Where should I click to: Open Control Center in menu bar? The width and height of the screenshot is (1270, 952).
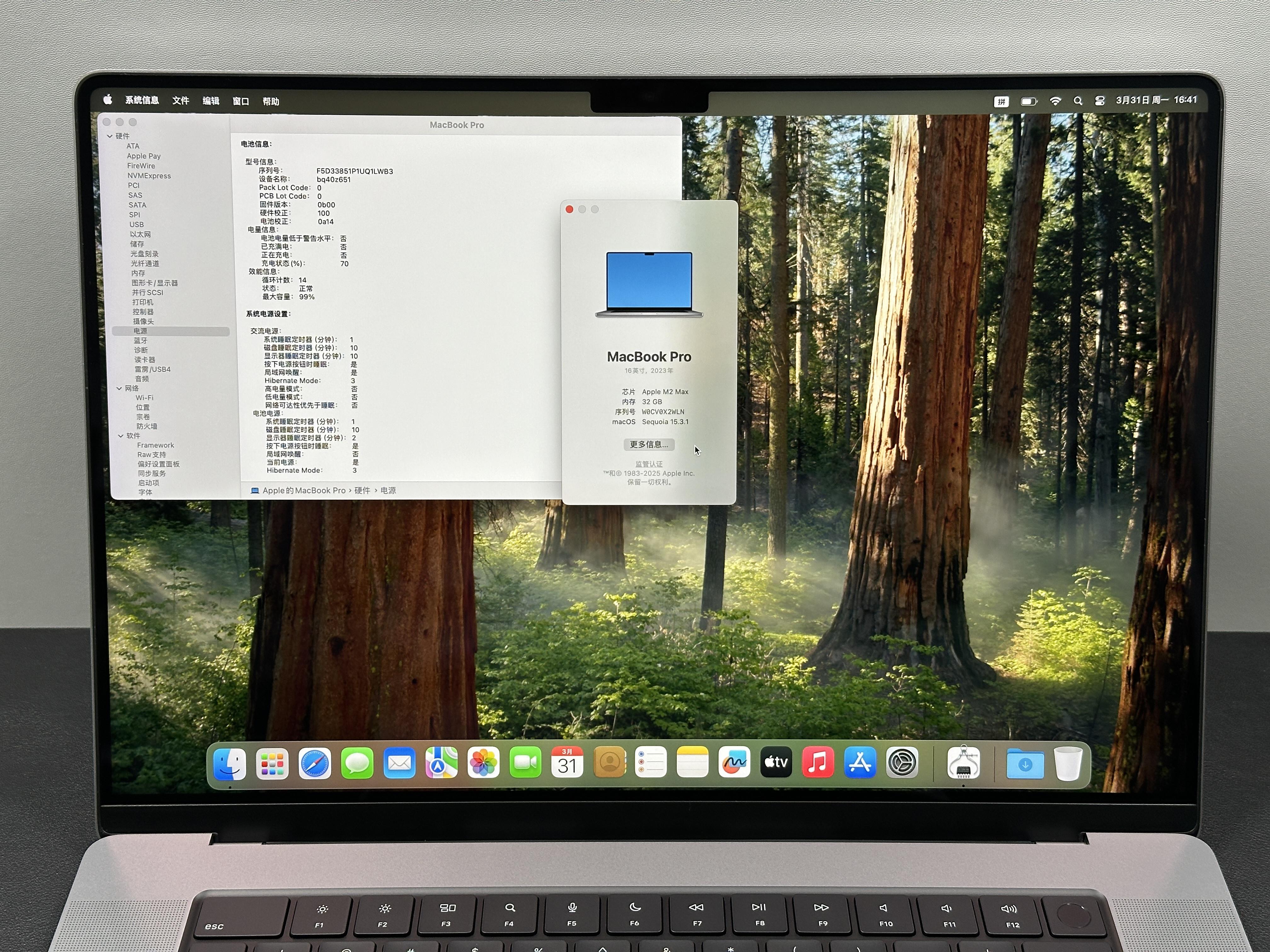[x=1100, y=101]
